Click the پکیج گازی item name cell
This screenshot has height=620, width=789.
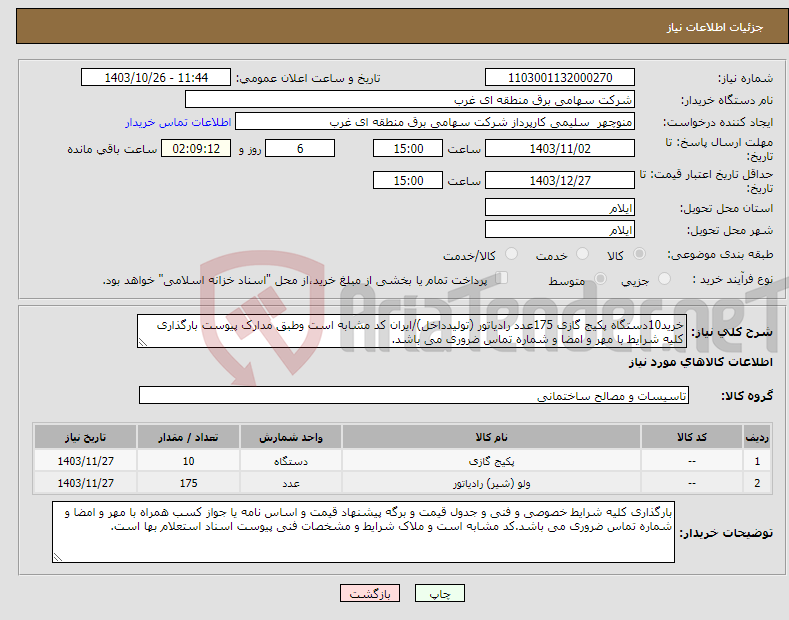point(491,460)
